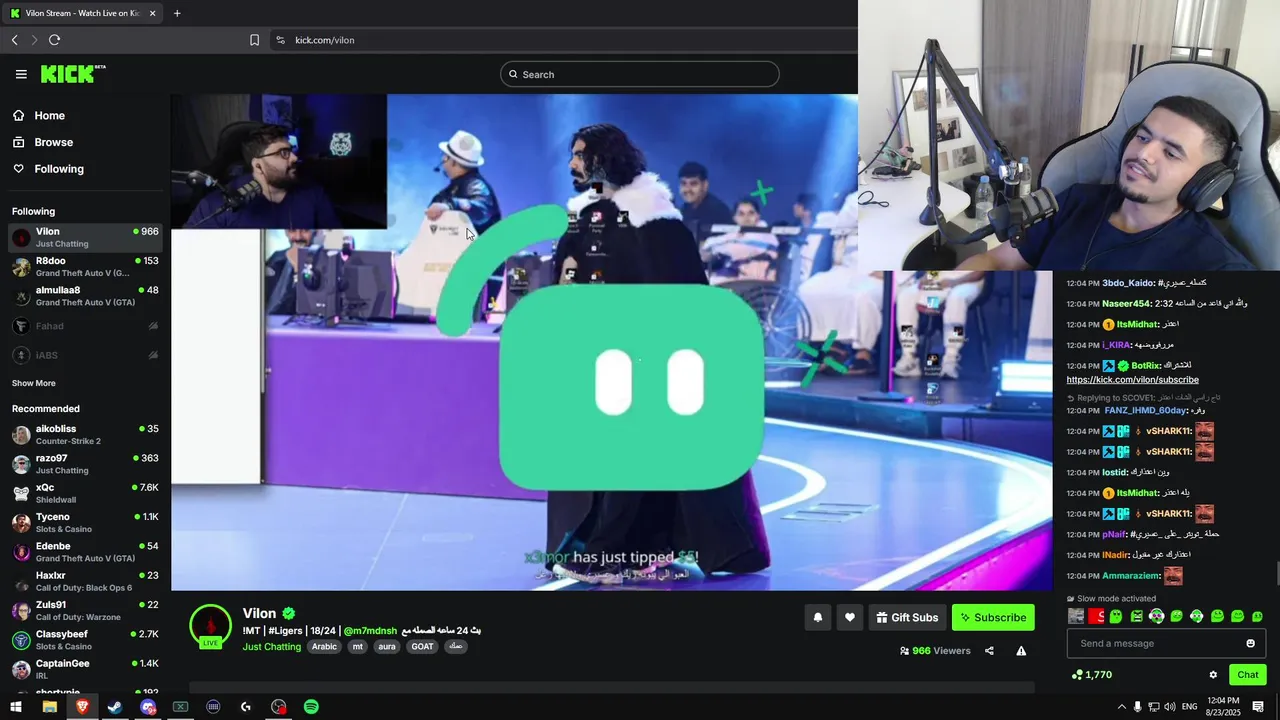Open Windows Start menu
The image size is (1280, 720).
click(x=16, y=707)
